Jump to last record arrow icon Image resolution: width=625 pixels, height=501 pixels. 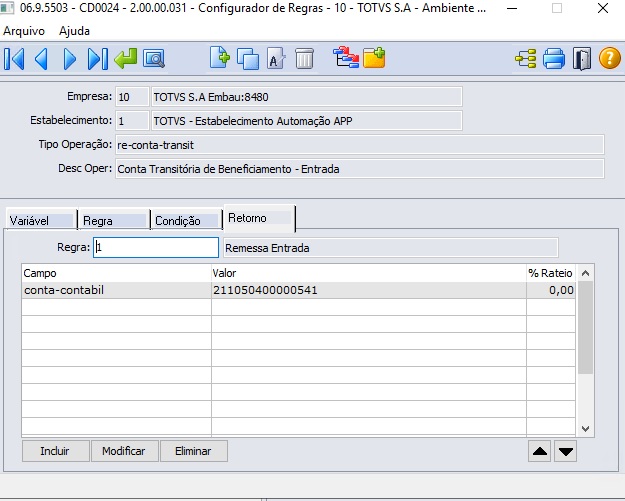[98, 59]
